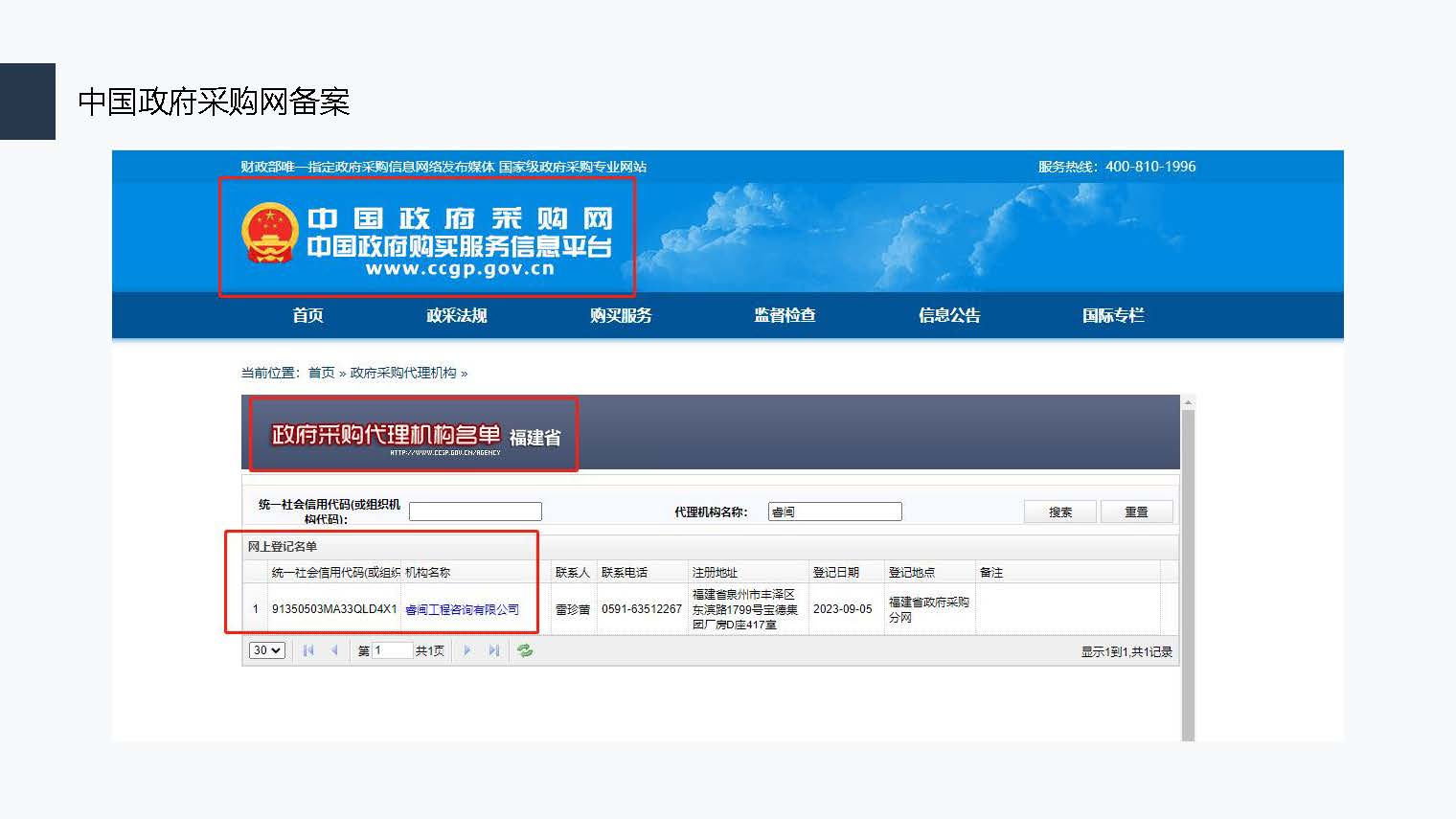Click the 代理机构名称 input containing 睿闽
The width and height of the screenshot is (1456, 819).
[x=835, y=512]
